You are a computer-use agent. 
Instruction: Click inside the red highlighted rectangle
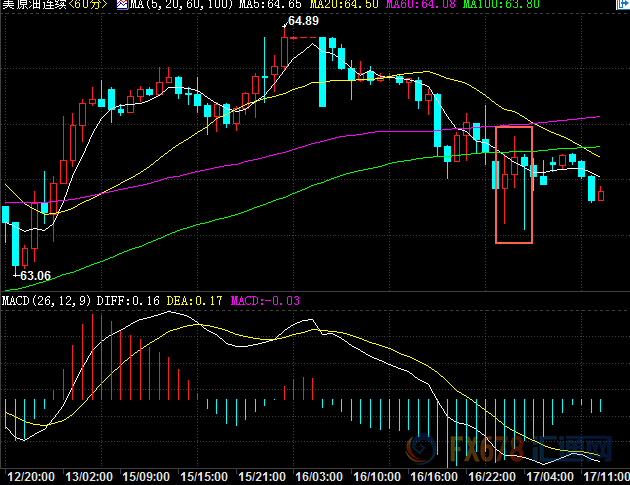pyautogui.click(x=514, y=184)
